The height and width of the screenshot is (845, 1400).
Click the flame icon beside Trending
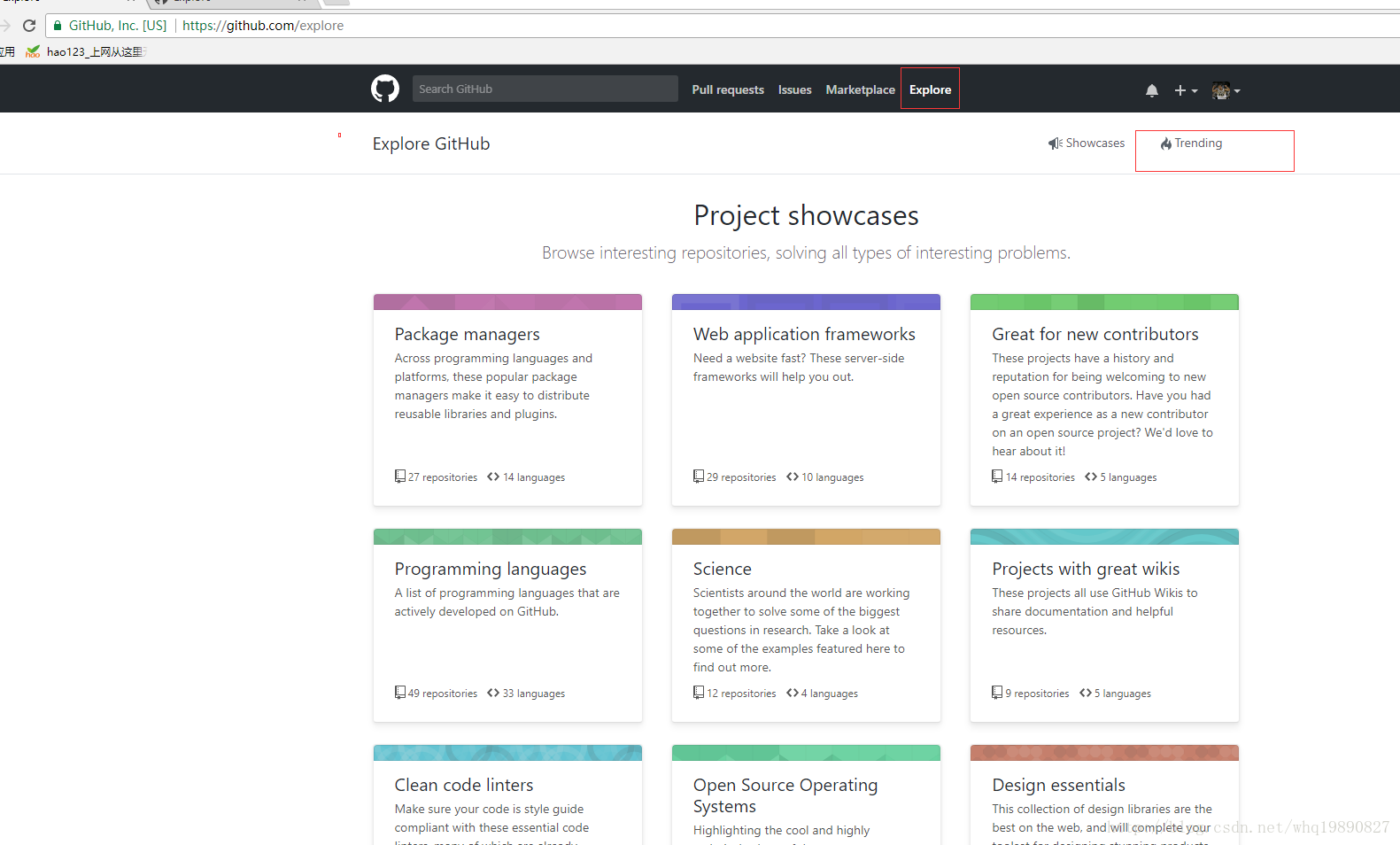tap(1166, 143)
